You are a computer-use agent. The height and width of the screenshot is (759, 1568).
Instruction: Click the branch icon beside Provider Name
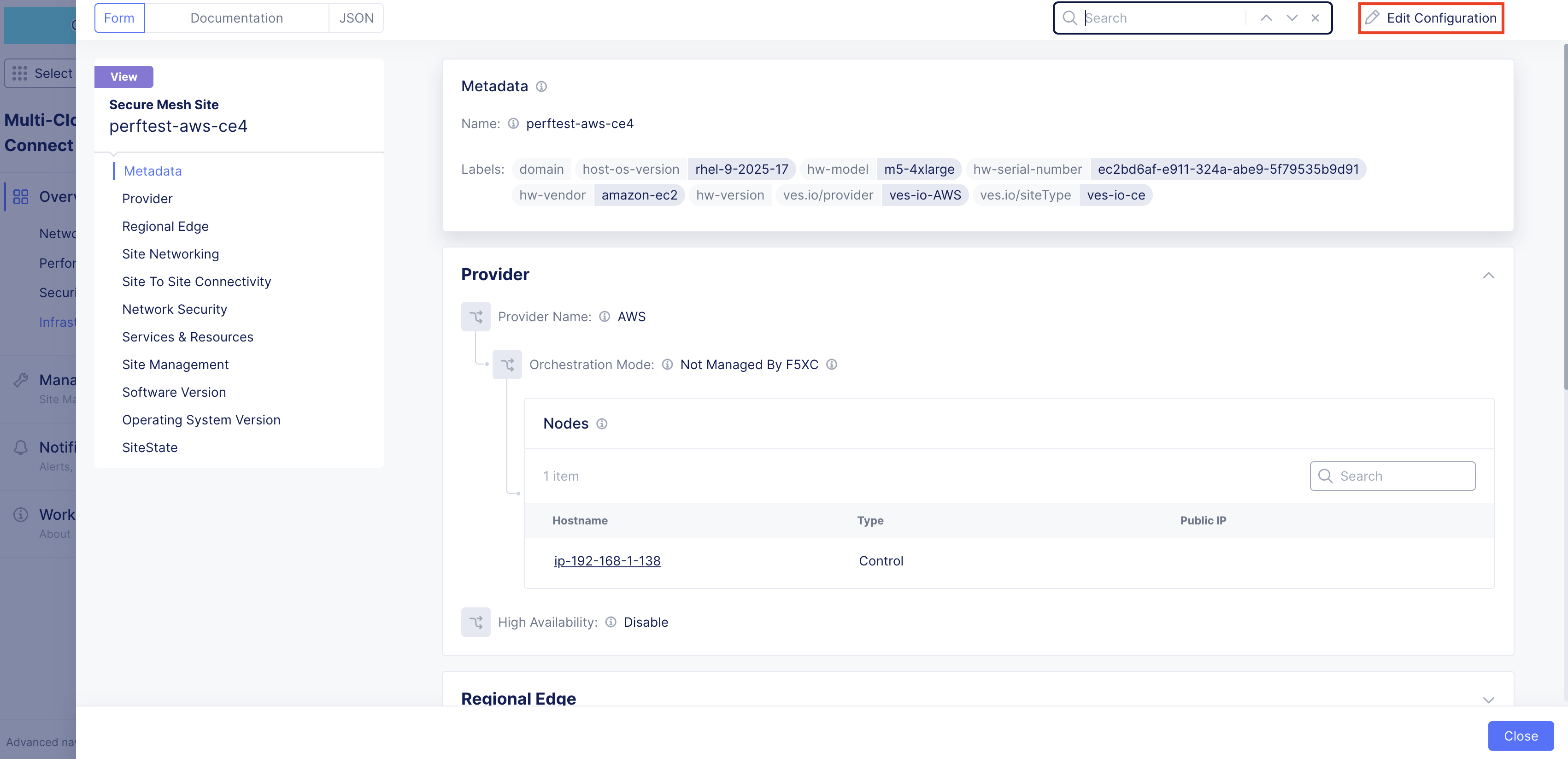point(476,317)
